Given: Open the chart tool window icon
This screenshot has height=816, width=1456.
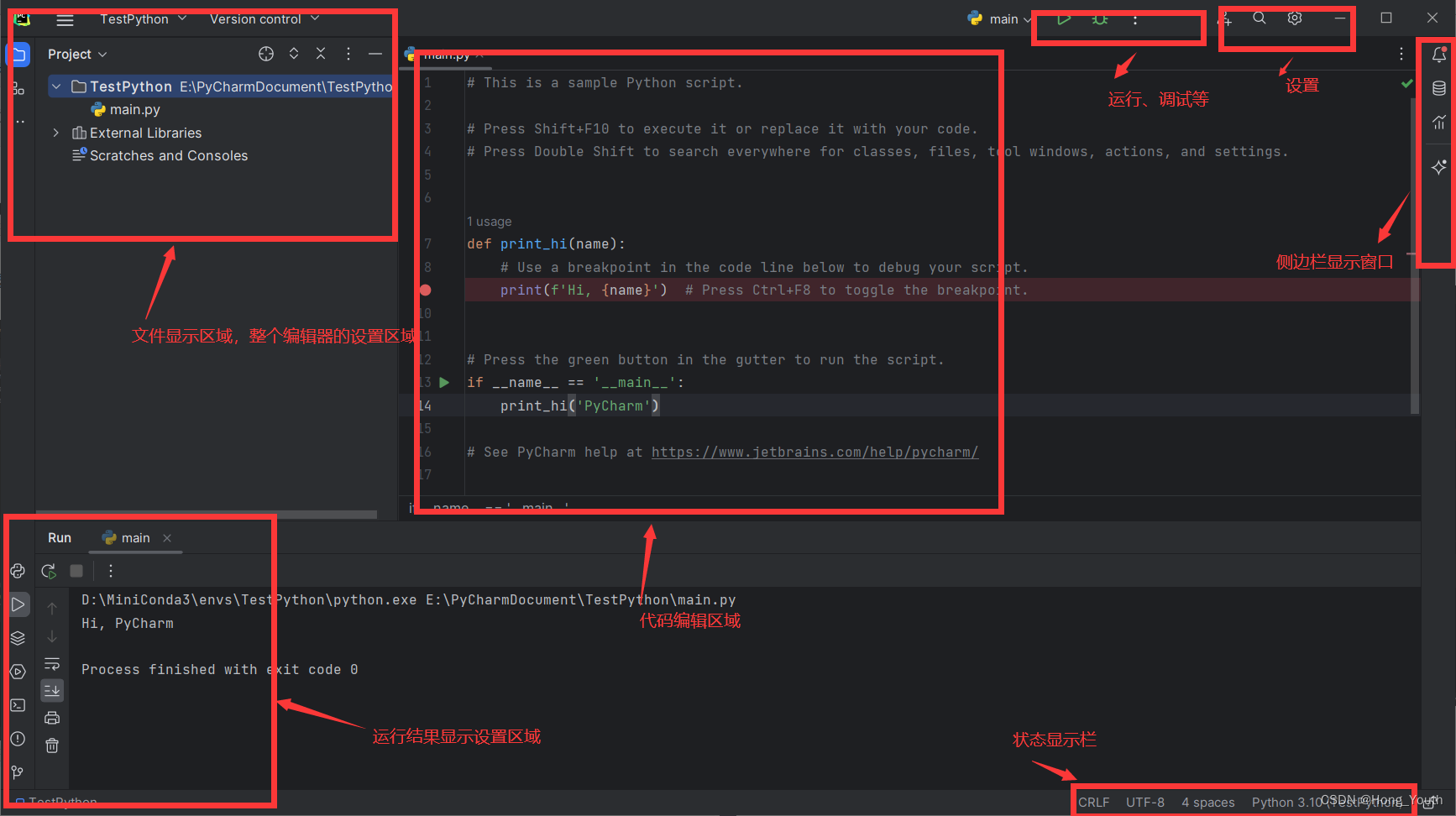Looking at the screenshot, I should pyautogui.click(x=1439, y=123).
